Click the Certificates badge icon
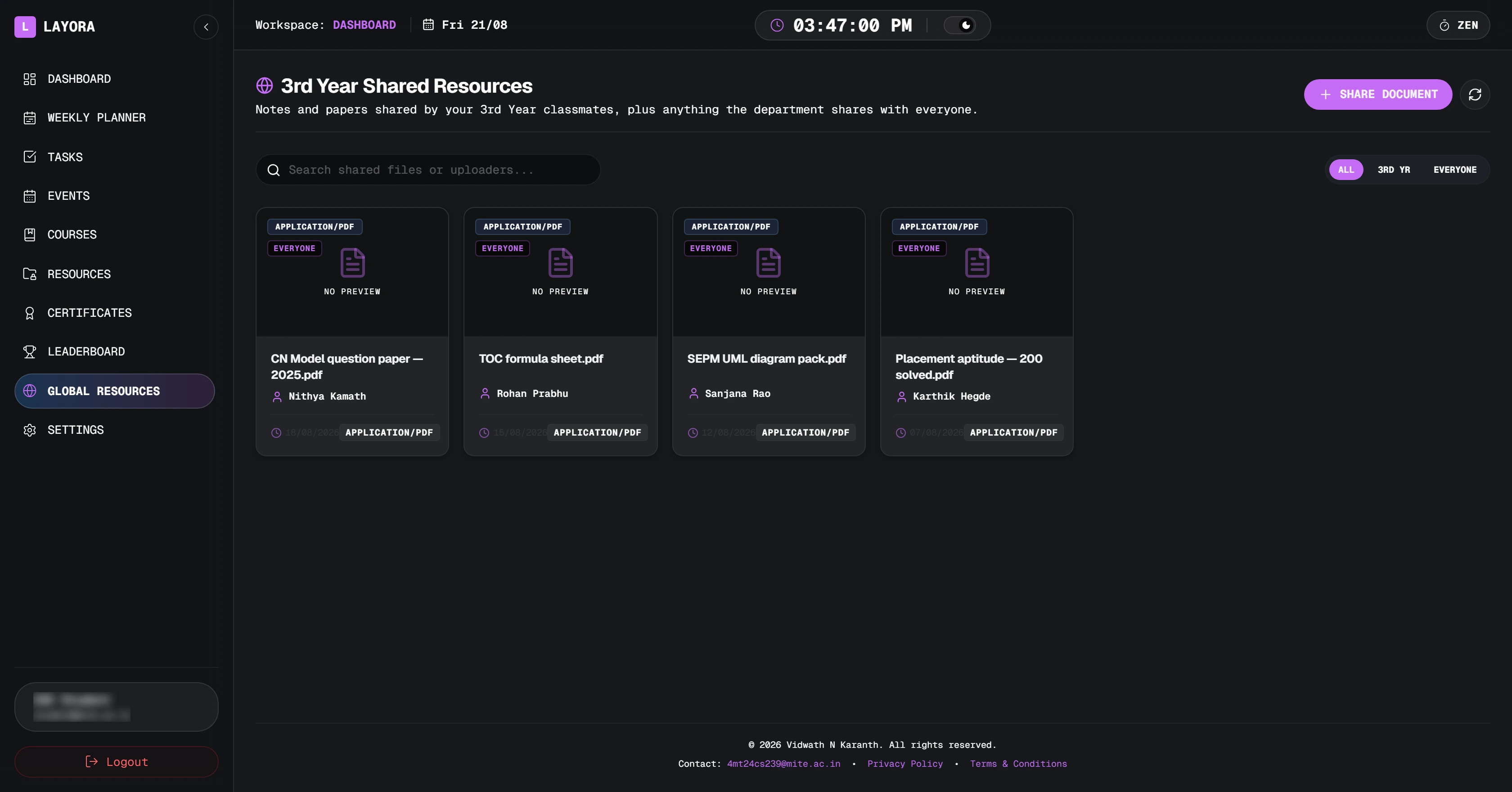The width and height of the screenshot is (1512, 792). click(x=29, y=313)
